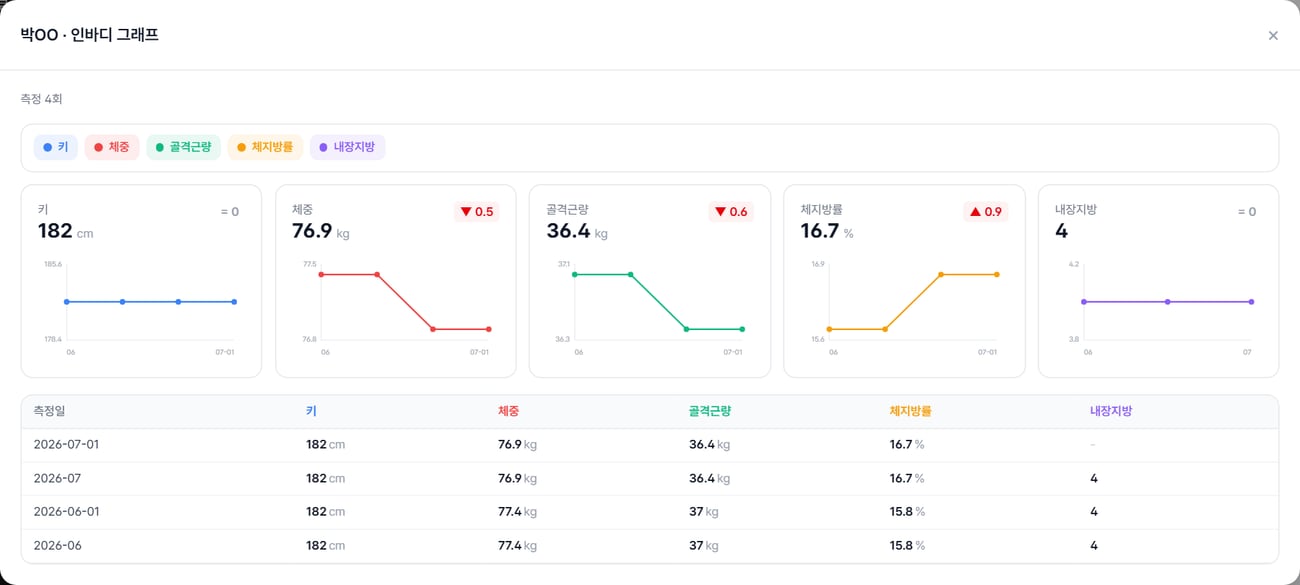1300x585 pixels.
Task: Click the 체지방률 up 0.9 change badge
Action: click(x=985, y=211)
